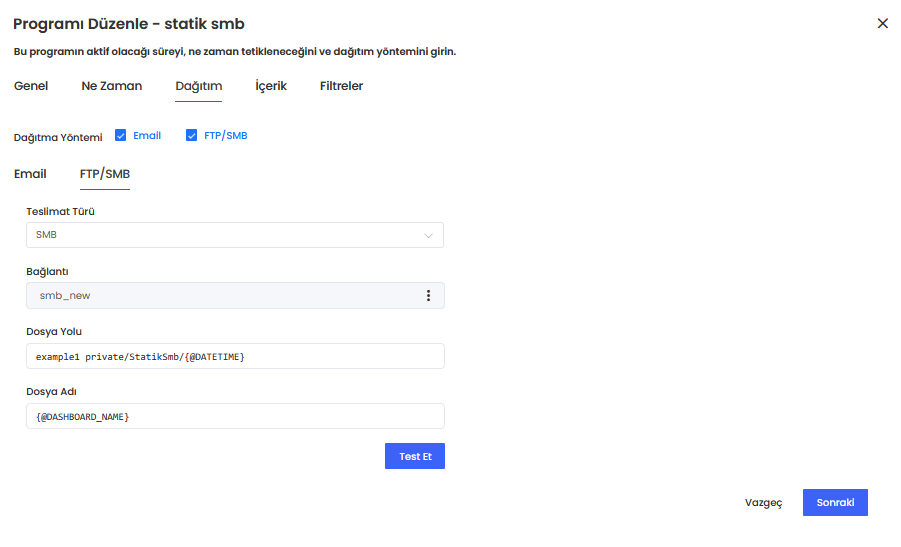Go to the İçerik tab
The image size is (901, 547).
click(271, 86)
